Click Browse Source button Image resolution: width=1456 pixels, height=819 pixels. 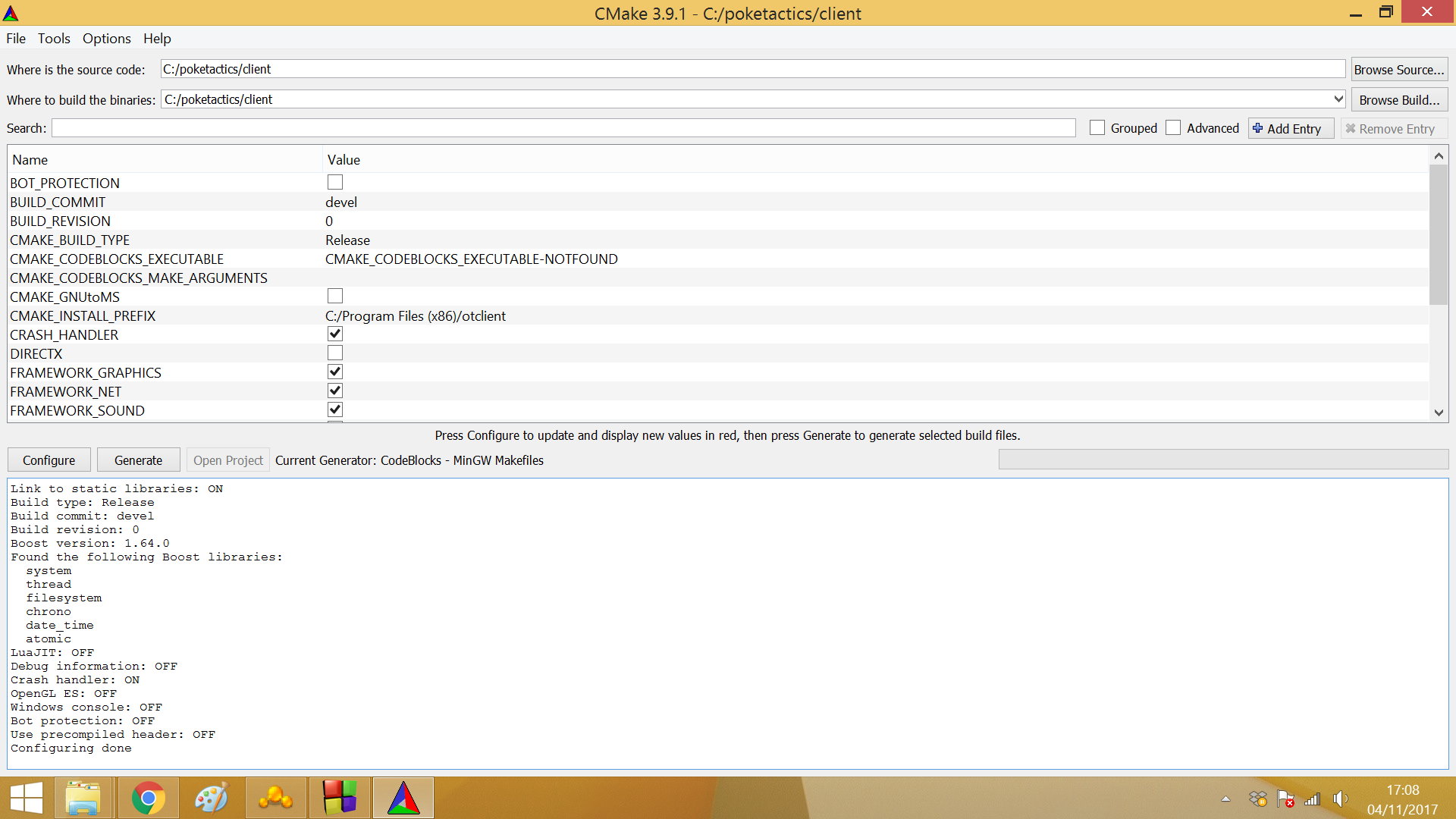(x=1399, y=70)
